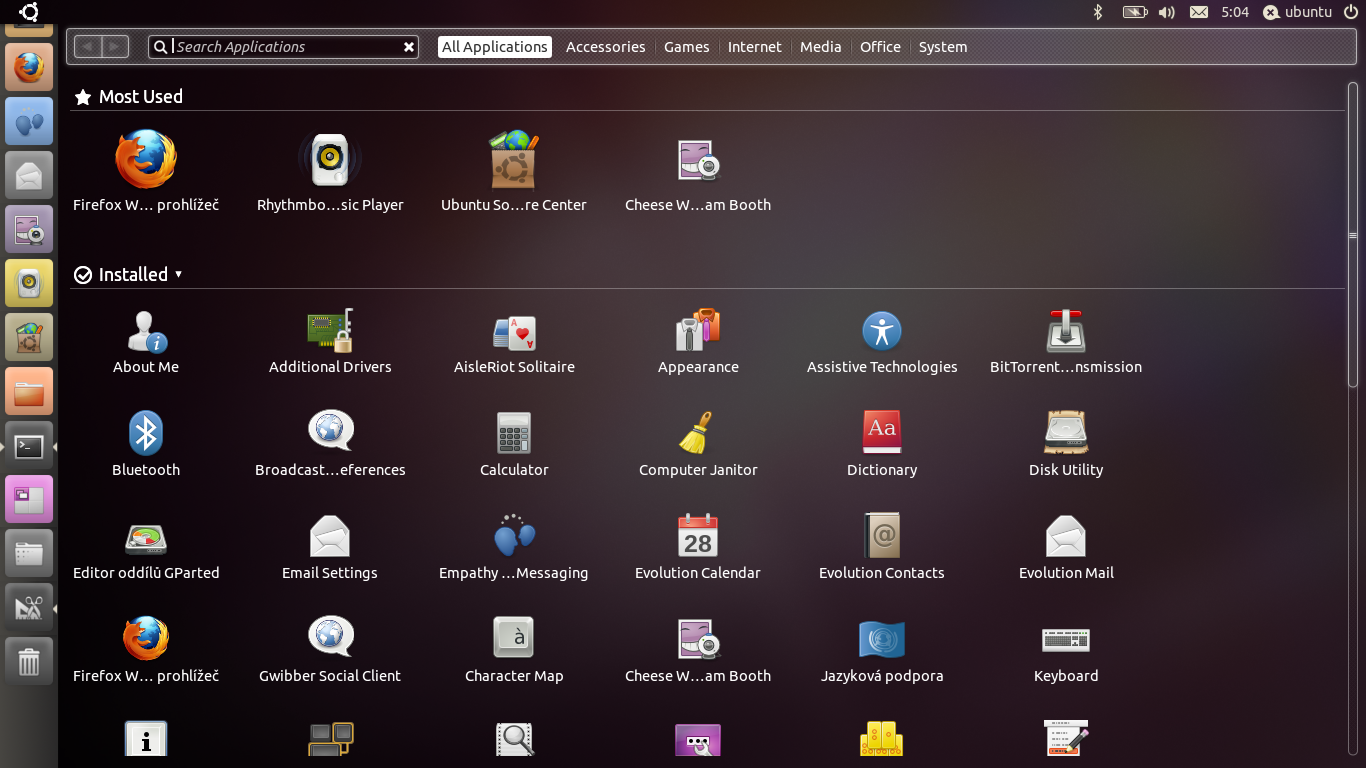Viewport: 1366px width, 768px height.
Task: Open the Home Folder launcher icon
Action: [29, 392]
